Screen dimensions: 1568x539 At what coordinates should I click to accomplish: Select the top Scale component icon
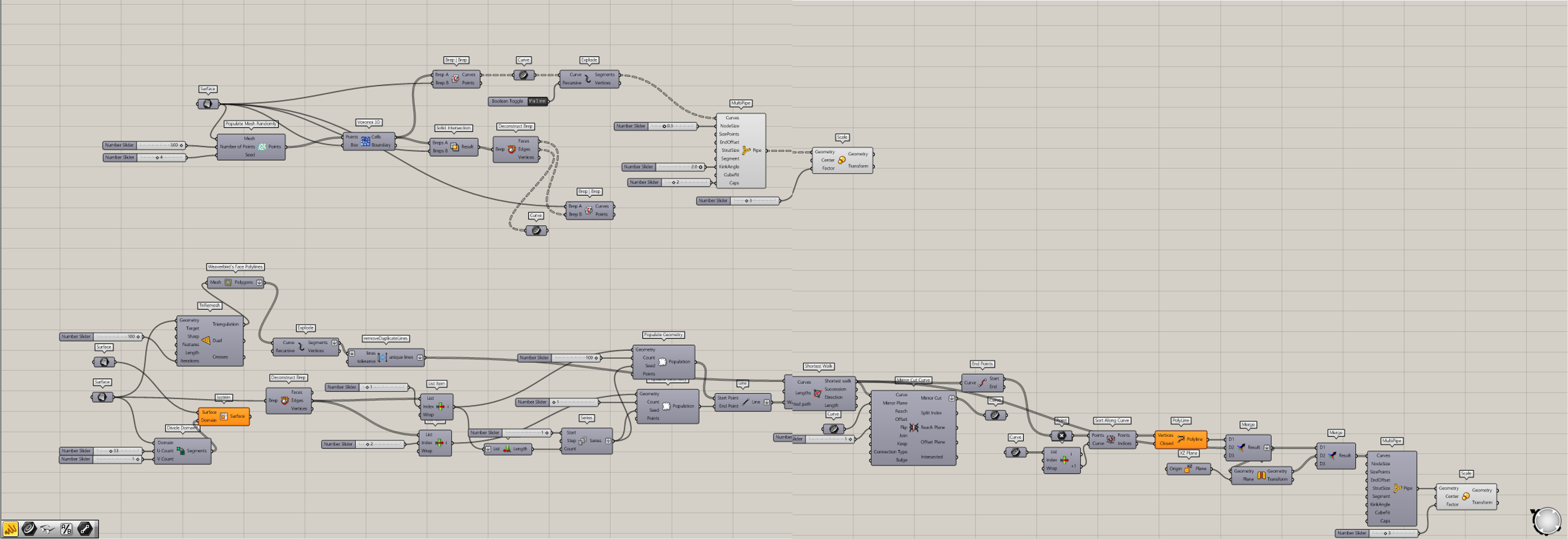click(842, 160)
